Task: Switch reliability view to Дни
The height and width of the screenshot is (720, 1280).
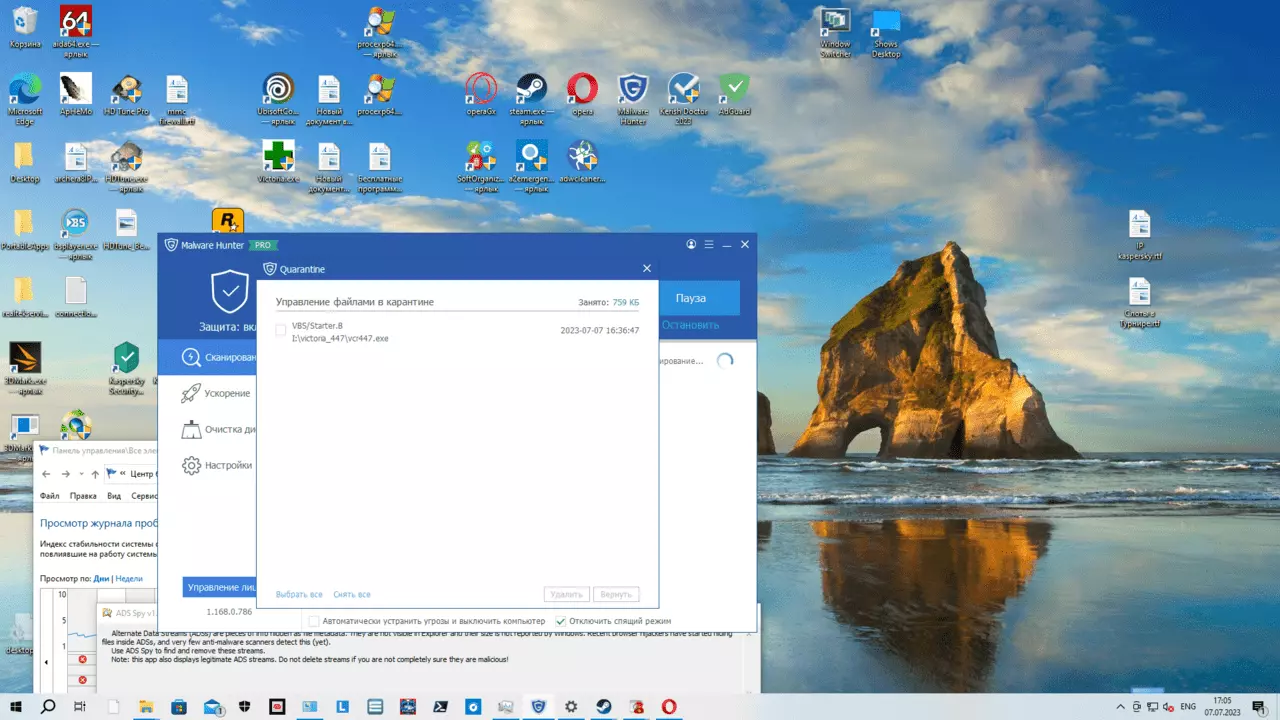Action: pos(101,579)
